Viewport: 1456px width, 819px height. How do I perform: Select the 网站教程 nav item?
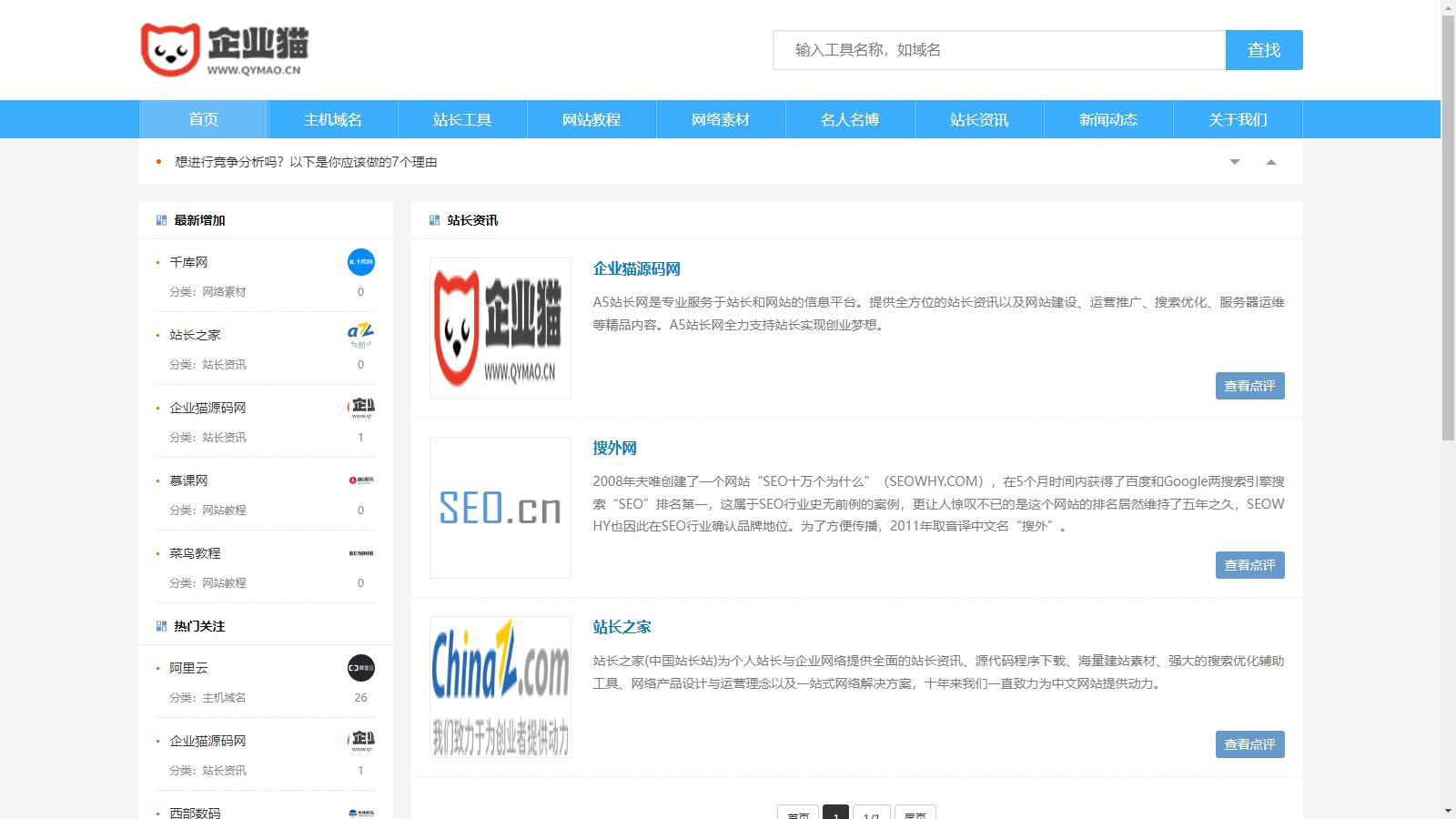click(591, 119)
